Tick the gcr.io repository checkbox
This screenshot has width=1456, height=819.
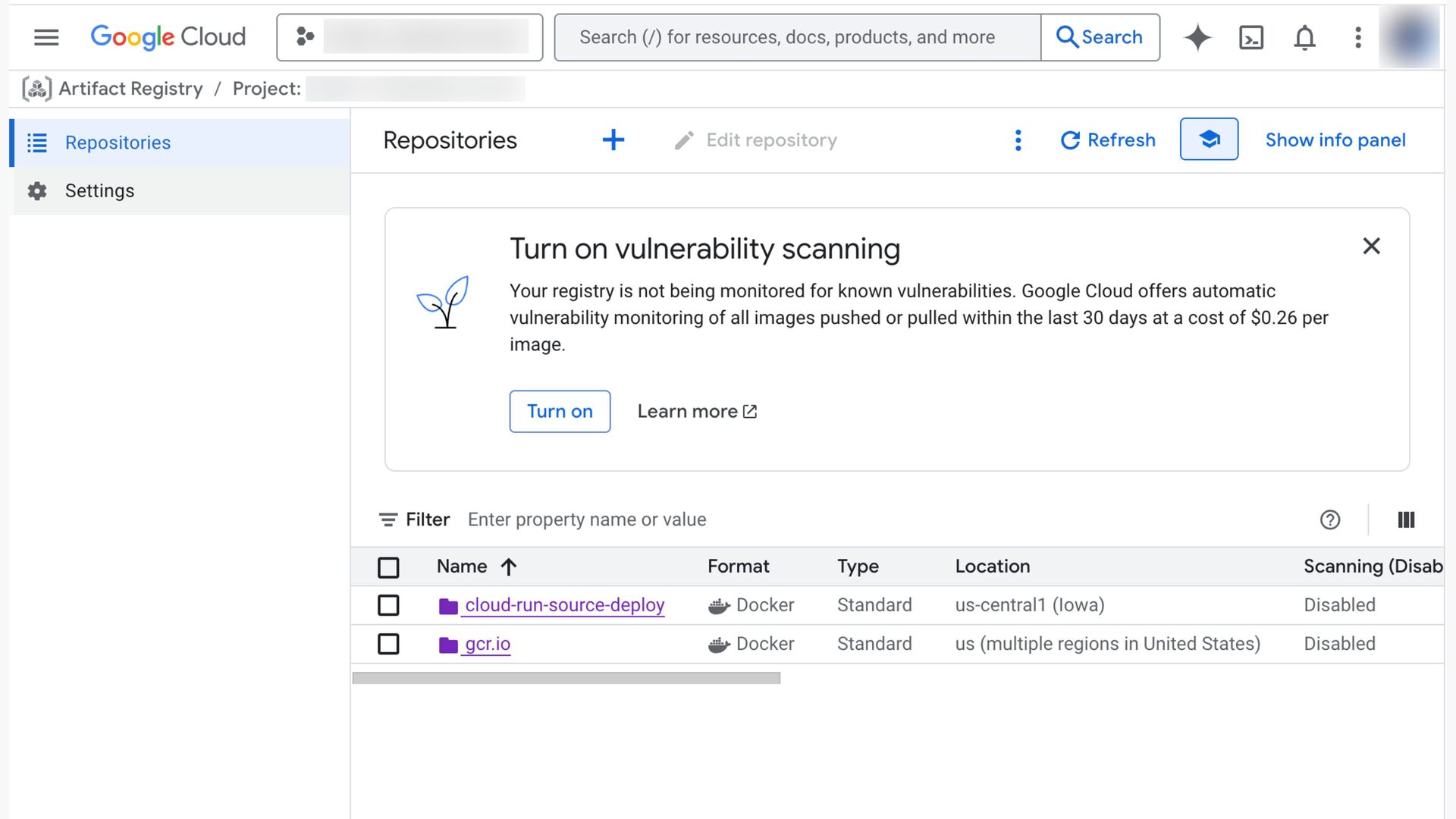[388, 644]
